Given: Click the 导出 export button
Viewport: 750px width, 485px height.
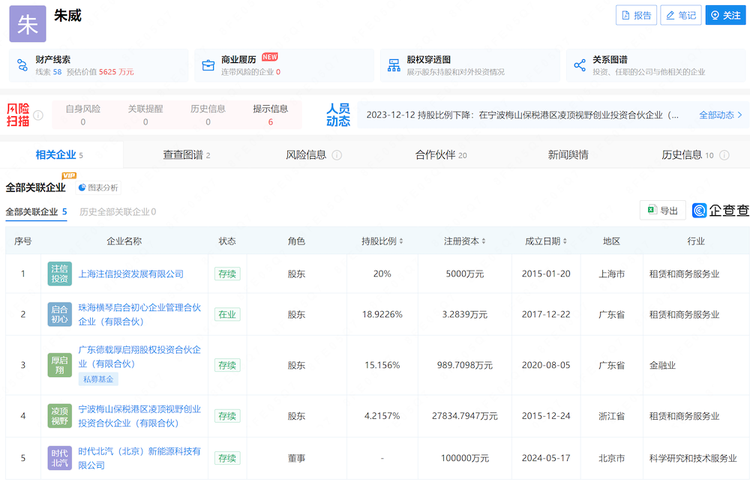Looking at the screenshot, I should coord(662,211).
